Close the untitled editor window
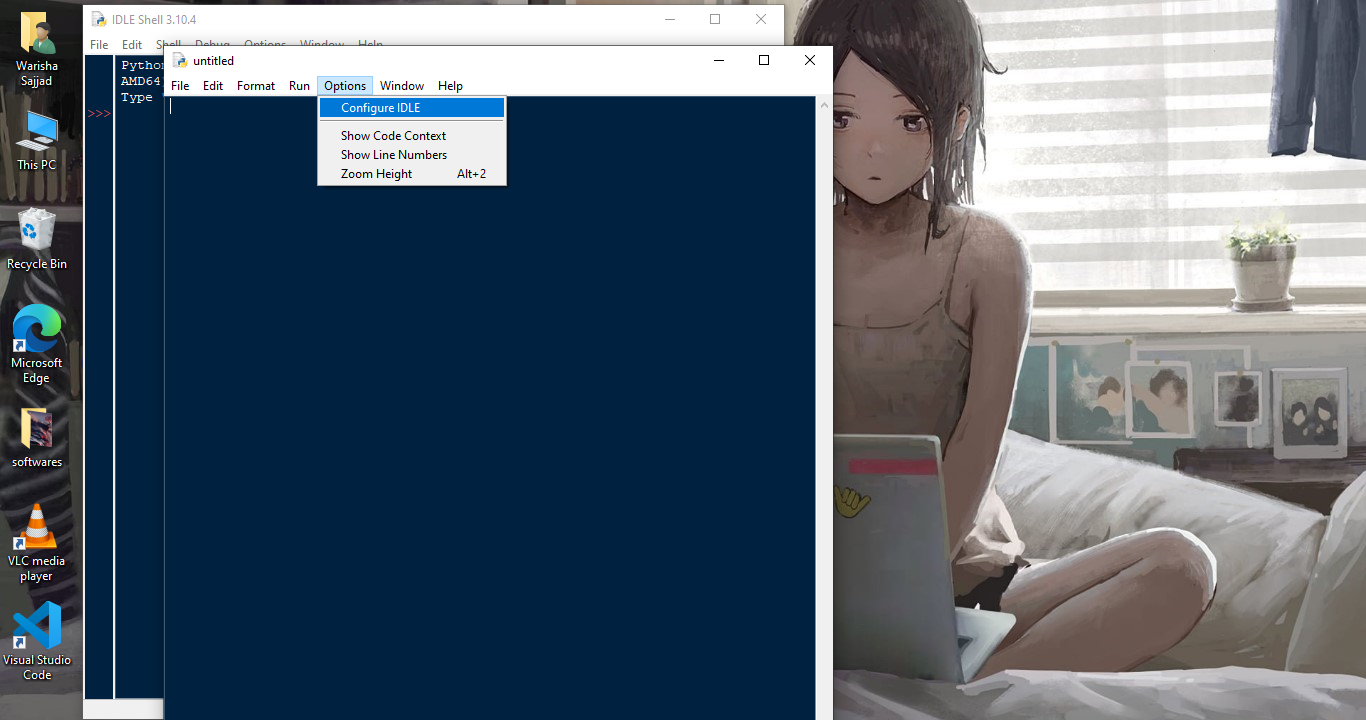The width and height of the screenshot is (1366, 720). [x=810, y=60]
